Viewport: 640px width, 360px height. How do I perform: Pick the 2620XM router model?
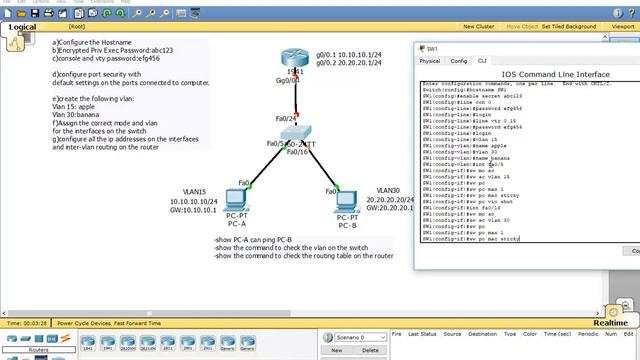pyautogui.click(x=128, y=343)
